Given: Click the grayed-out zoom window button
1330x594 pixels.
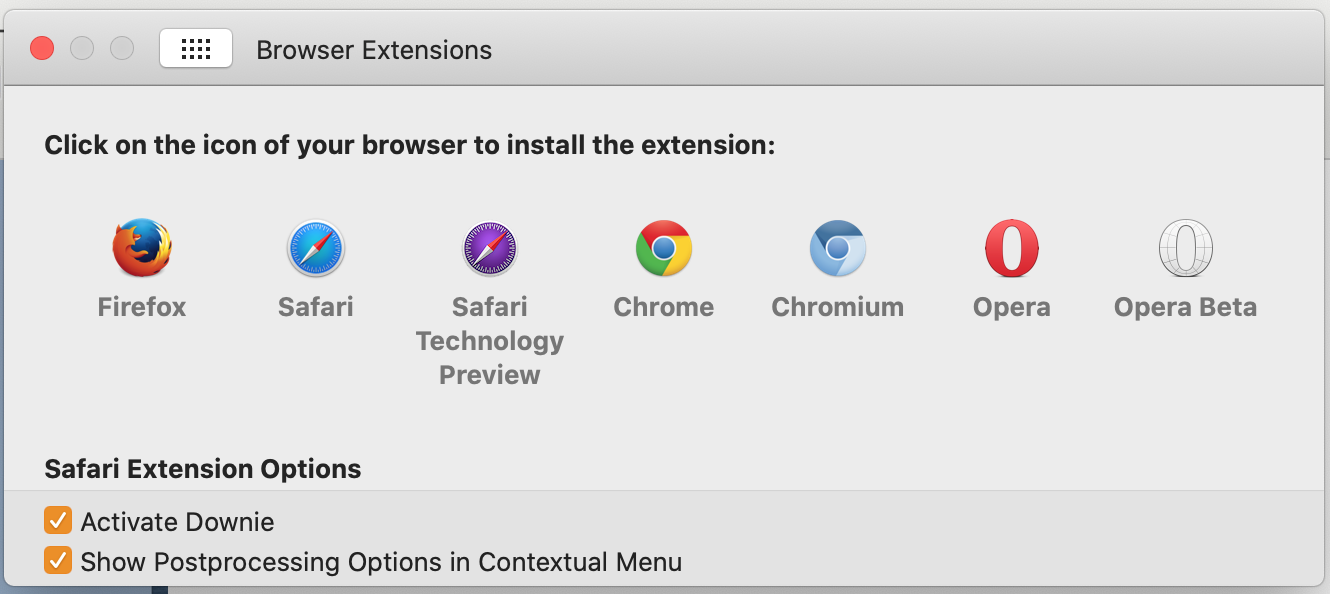Looking at the screenshot, I should point(122,48).
